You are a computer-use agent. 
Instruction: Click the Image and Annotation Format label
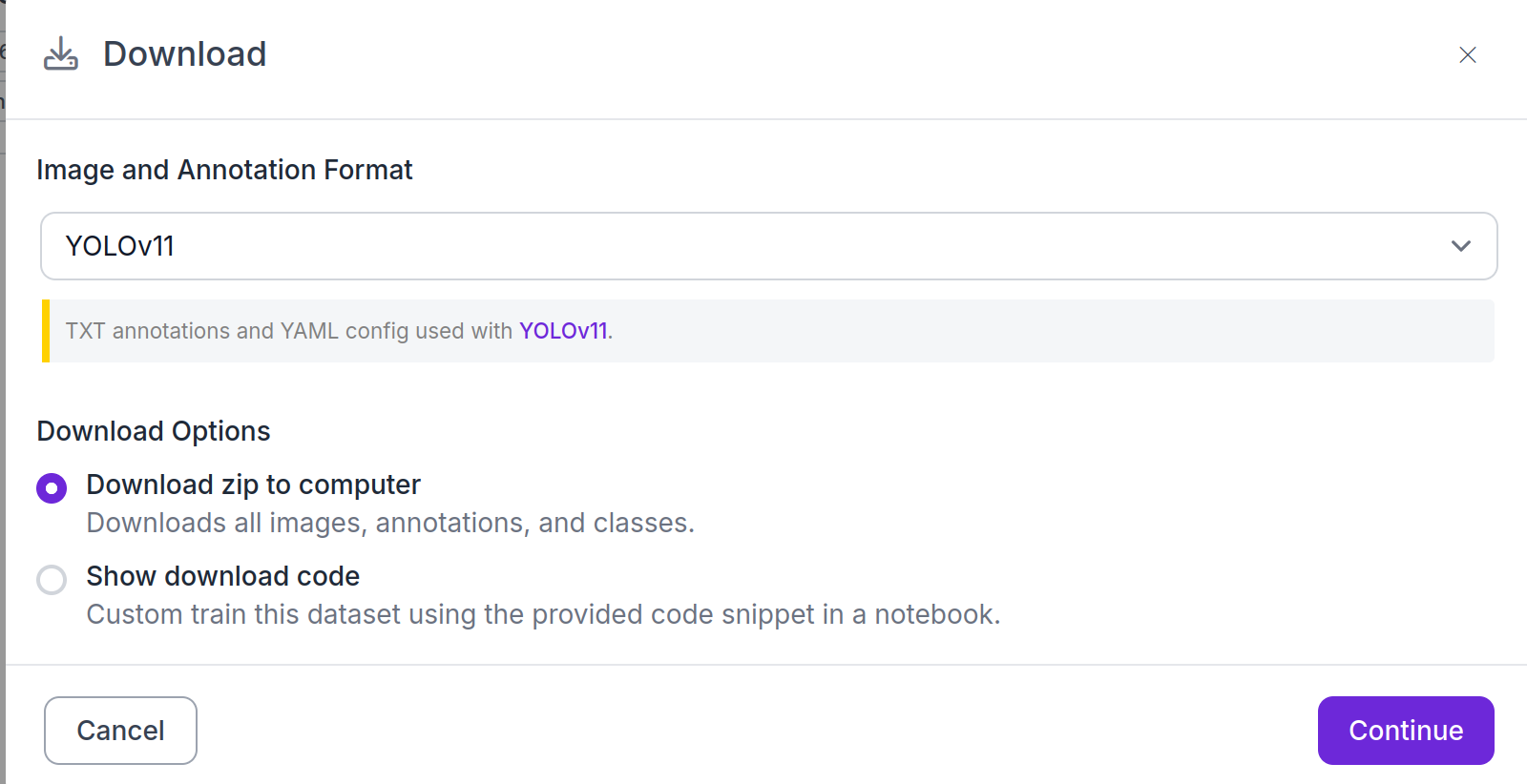[x=224, y=170]
